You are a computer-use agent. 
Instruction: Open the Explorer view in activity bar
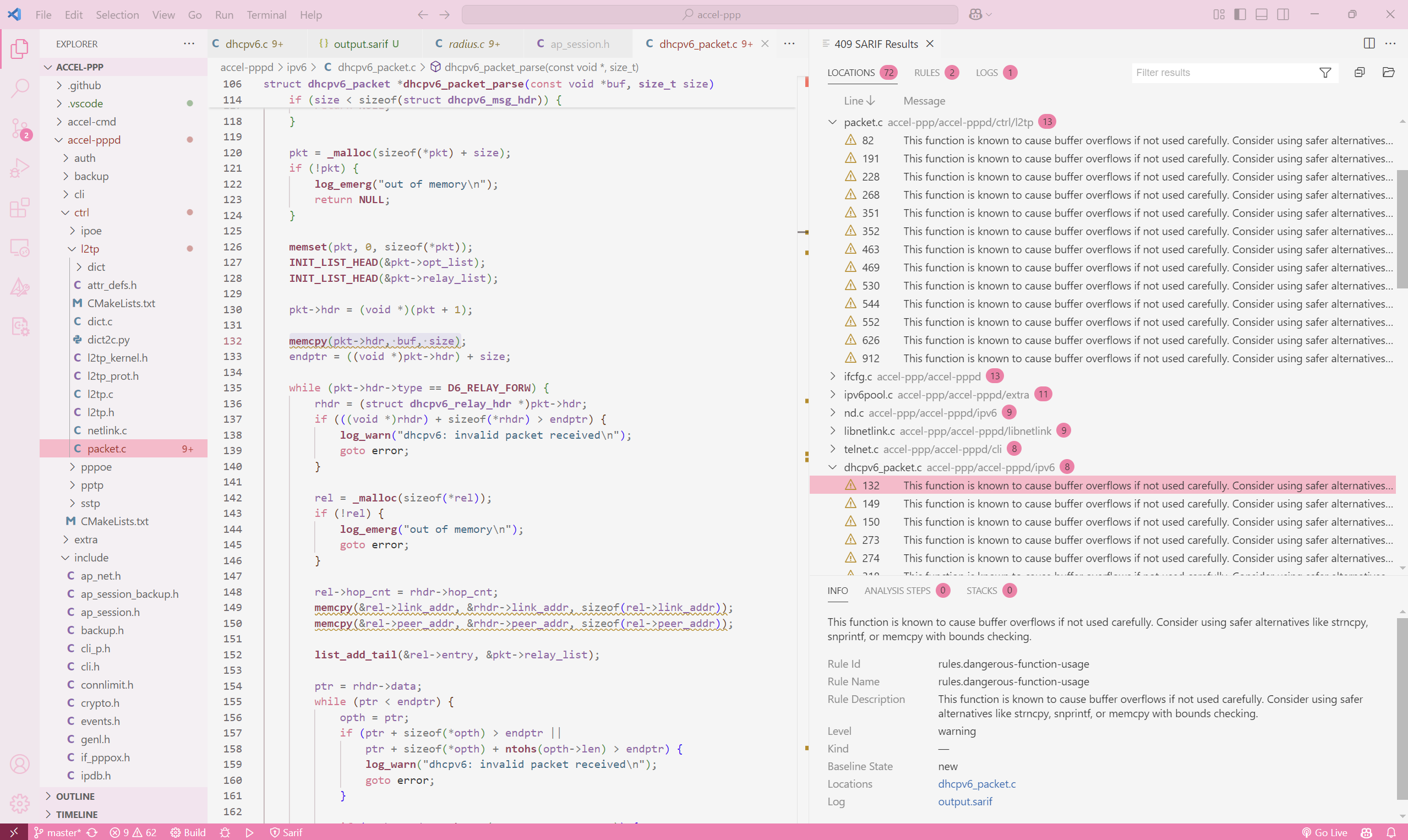[20, 48]
